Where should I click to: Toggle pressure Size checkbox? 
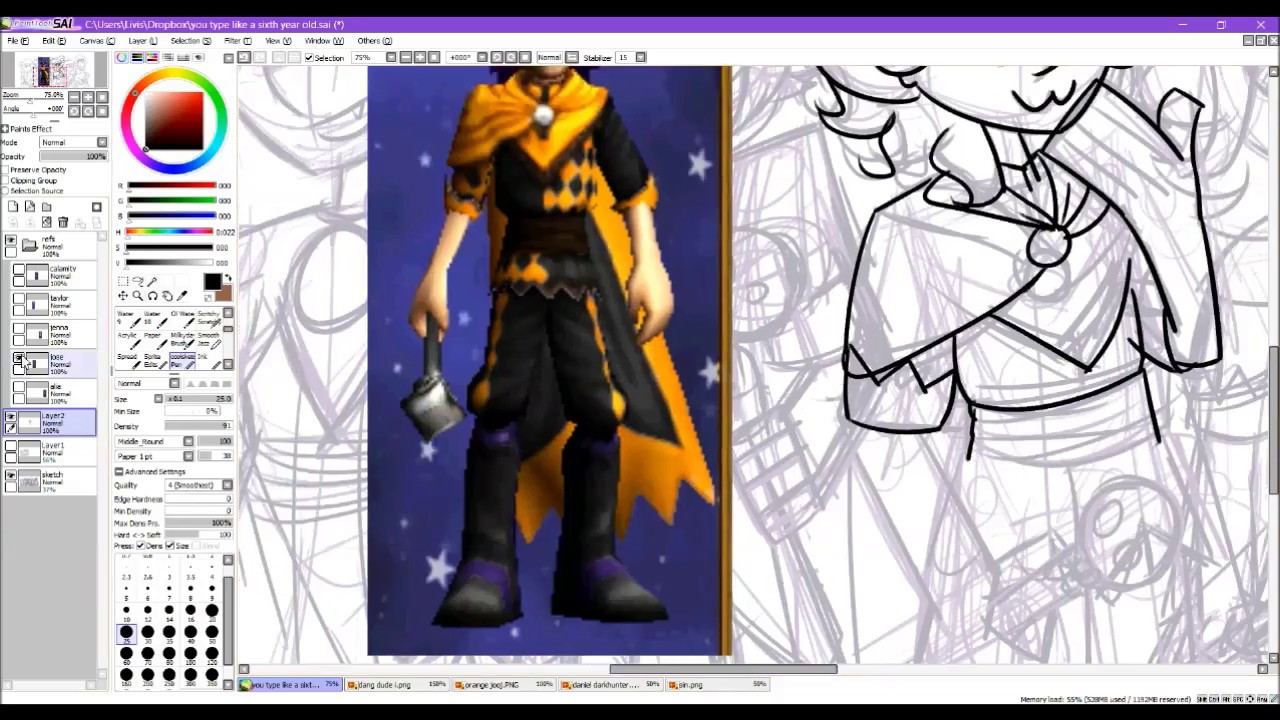pos(170,546)
